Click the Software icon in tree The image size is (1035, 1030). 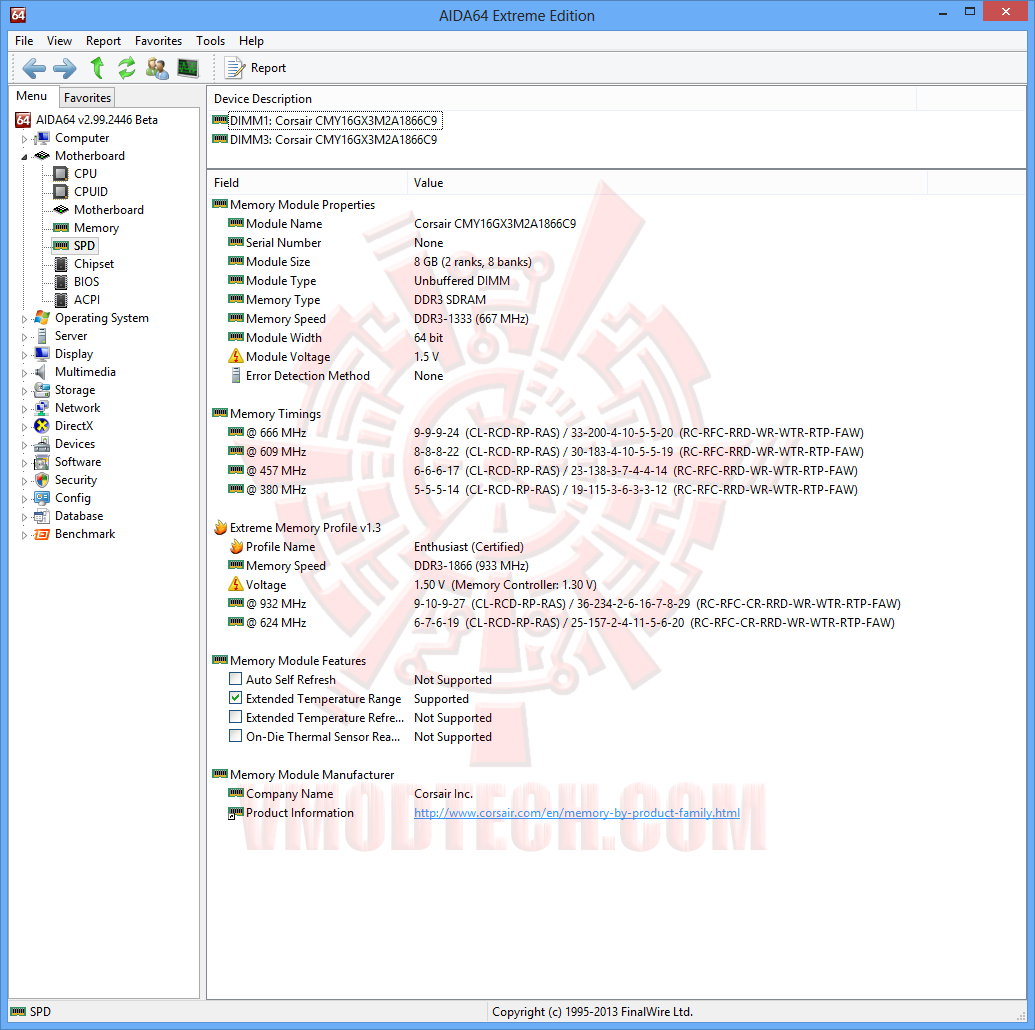tap(42, 462)
